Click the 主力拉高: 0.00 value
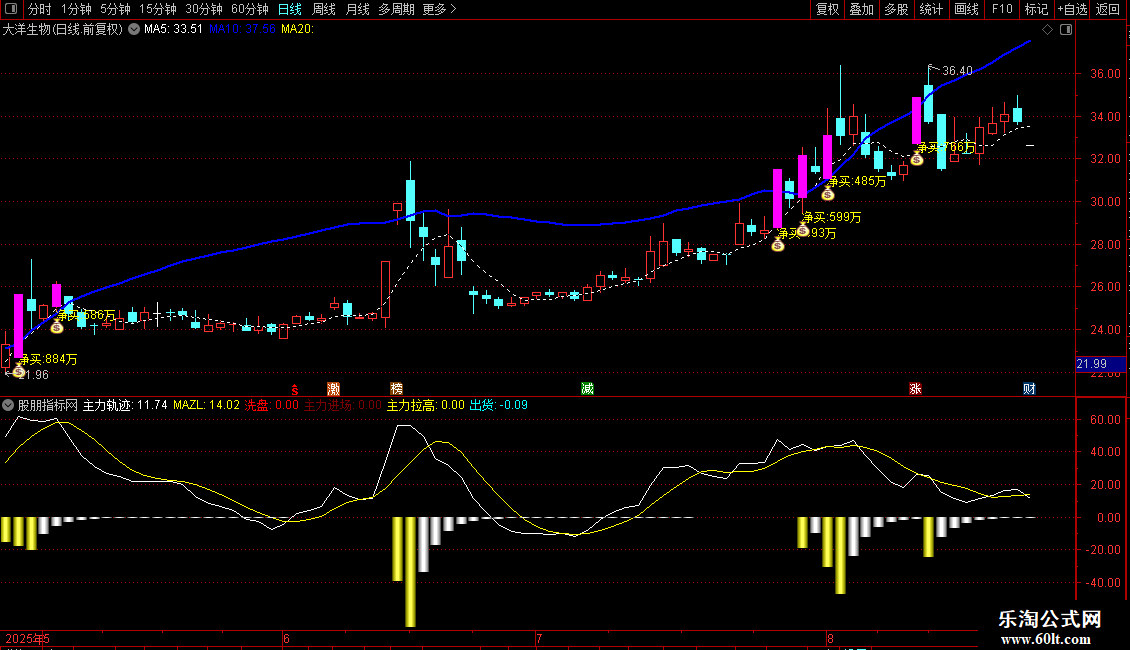 pos(426,405)
